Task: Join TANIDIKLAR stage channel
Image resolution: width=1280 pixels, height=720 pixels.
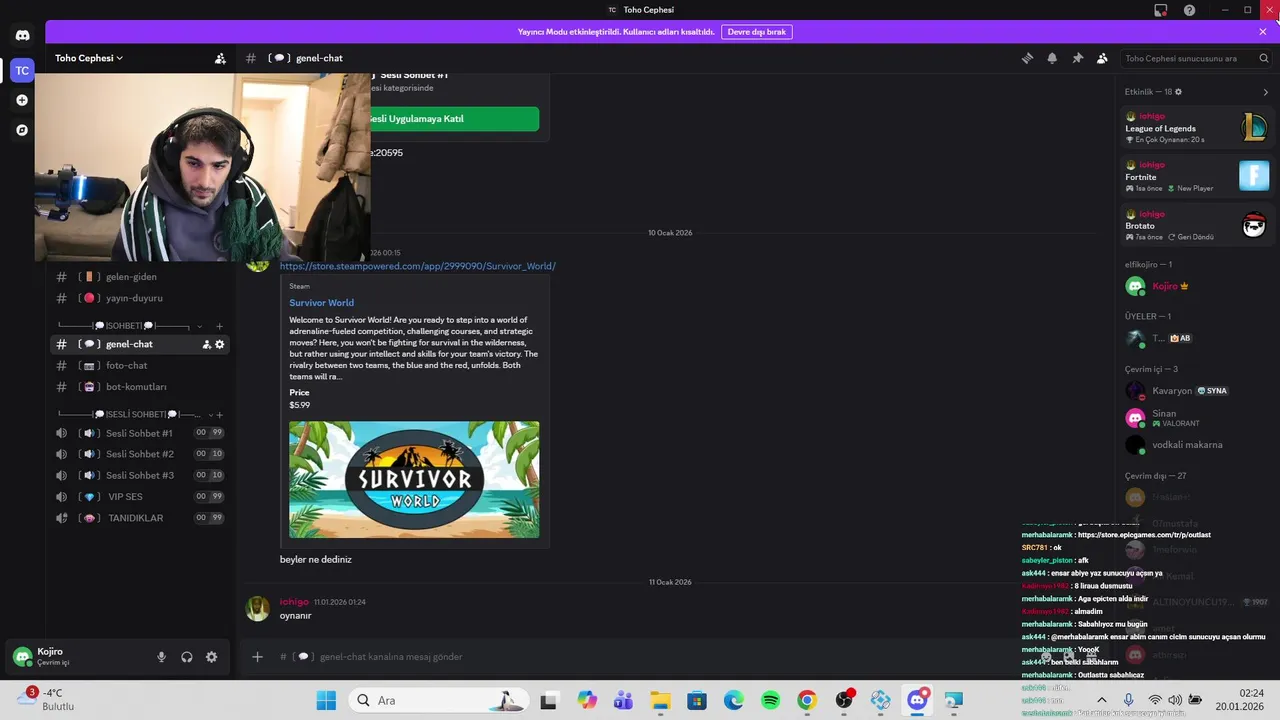Action: 140,518
